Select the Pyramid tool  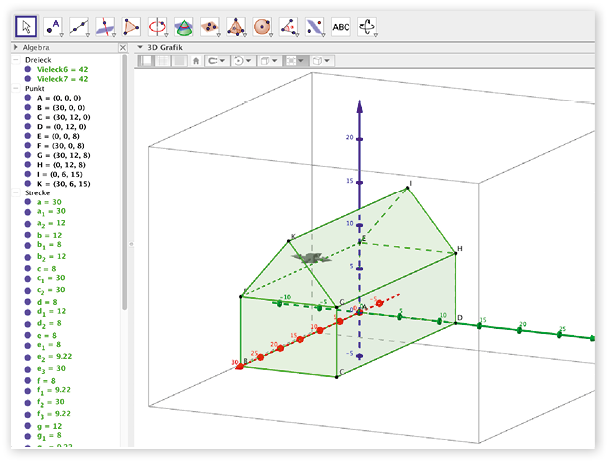tap(236, 26)
